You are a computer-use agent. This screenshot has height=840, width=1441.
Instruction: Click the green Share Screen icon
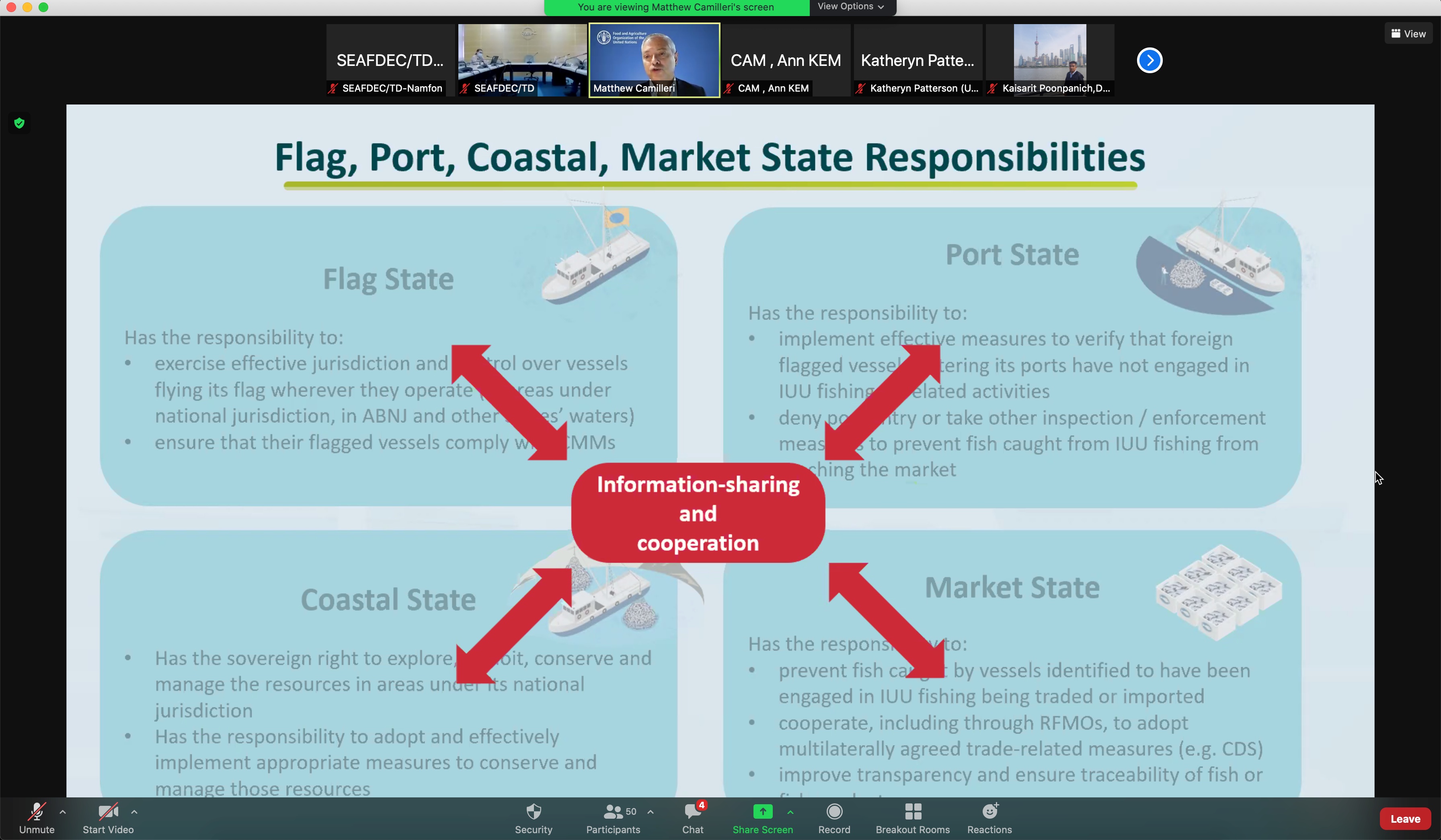pos(762,812)
